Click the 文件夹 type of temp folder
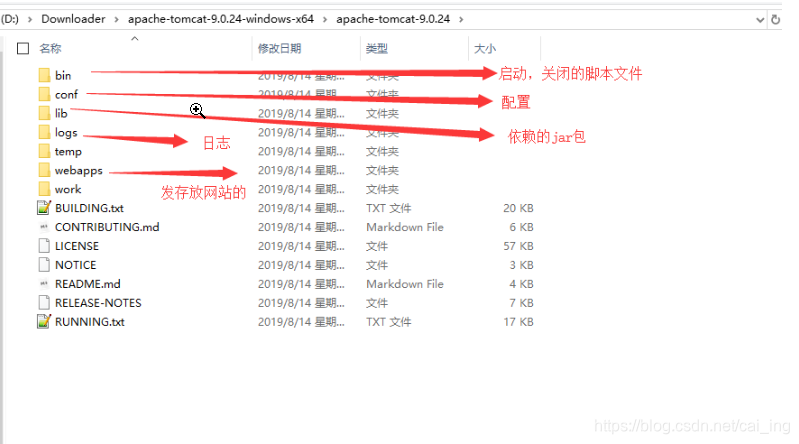This screenshot has width=799, height=444. (382, 152)
